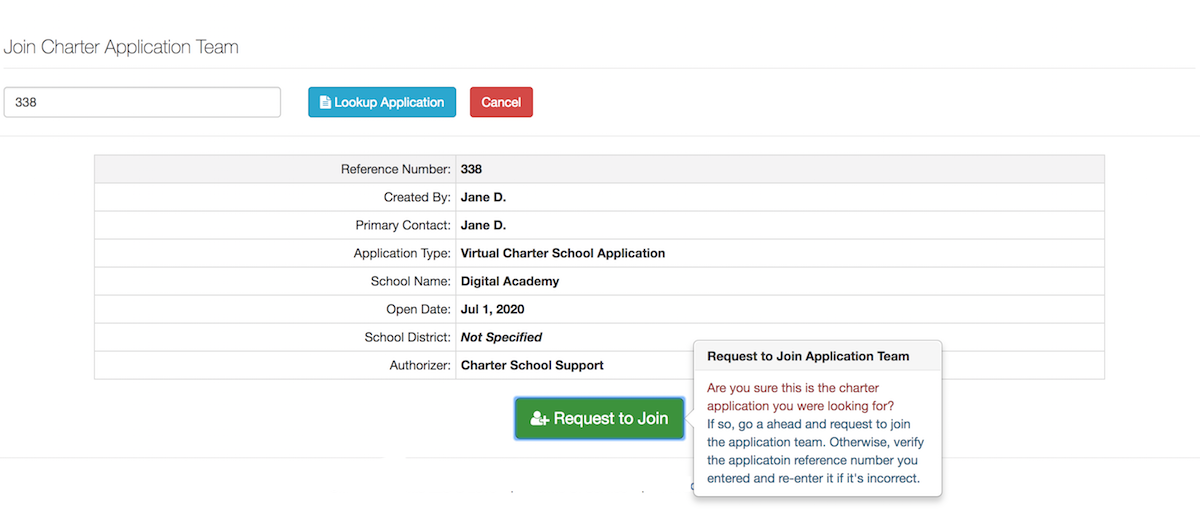Click the red 'Are you sure' warning text
Screen dimensions: 1200x526
pos(793,397)
